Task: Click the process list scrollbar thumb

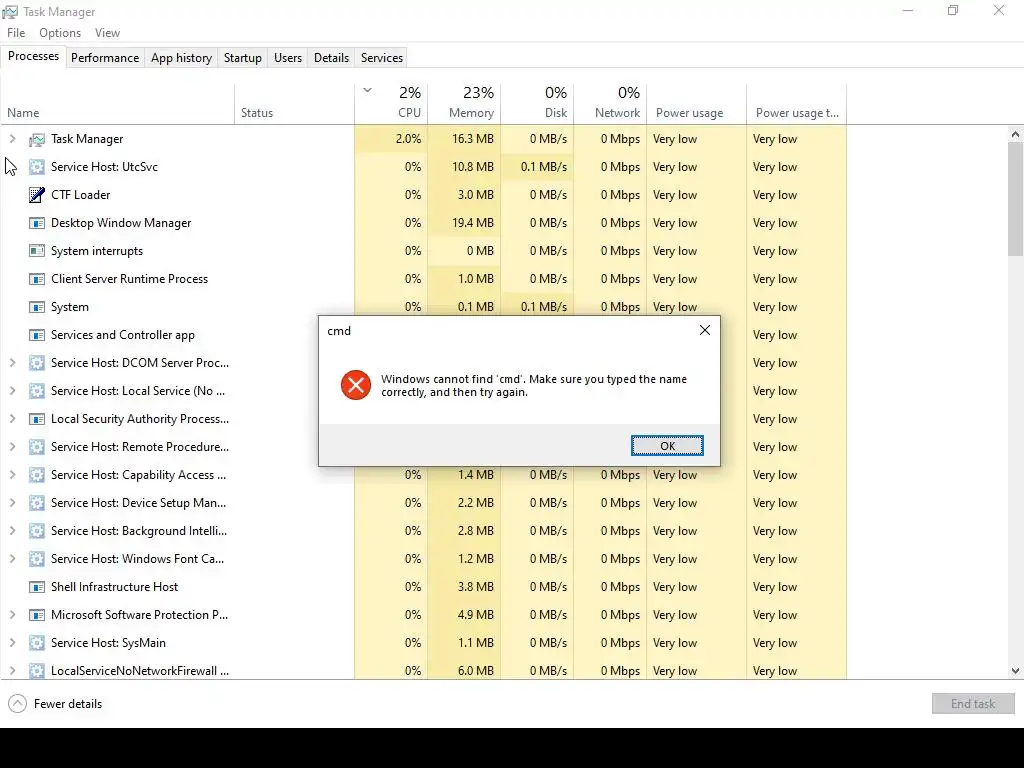Action: (x=1016, y=199)
